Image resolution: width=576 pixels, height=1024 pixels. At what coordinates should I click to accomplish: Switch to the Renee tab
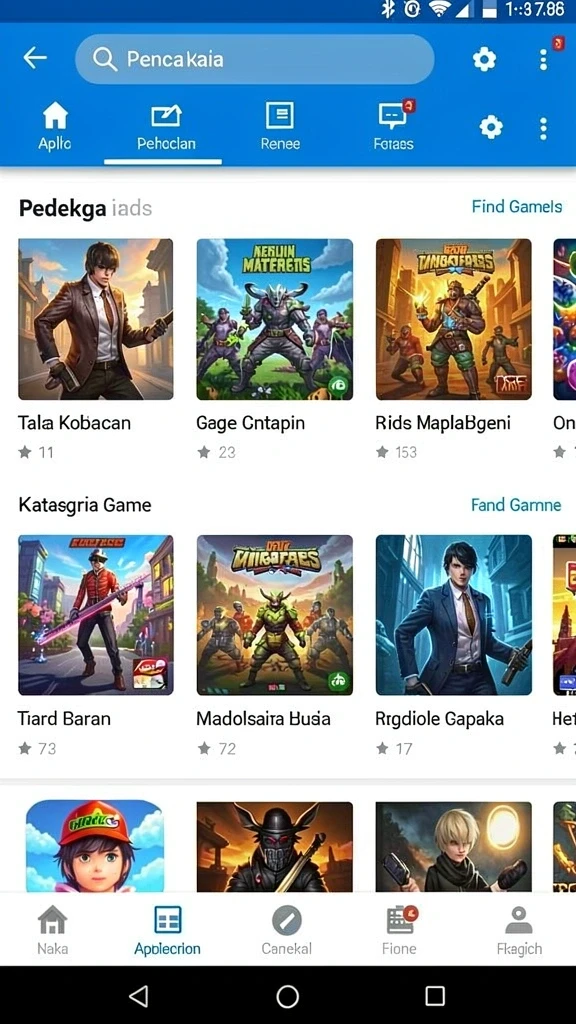(x=280, y=127)
